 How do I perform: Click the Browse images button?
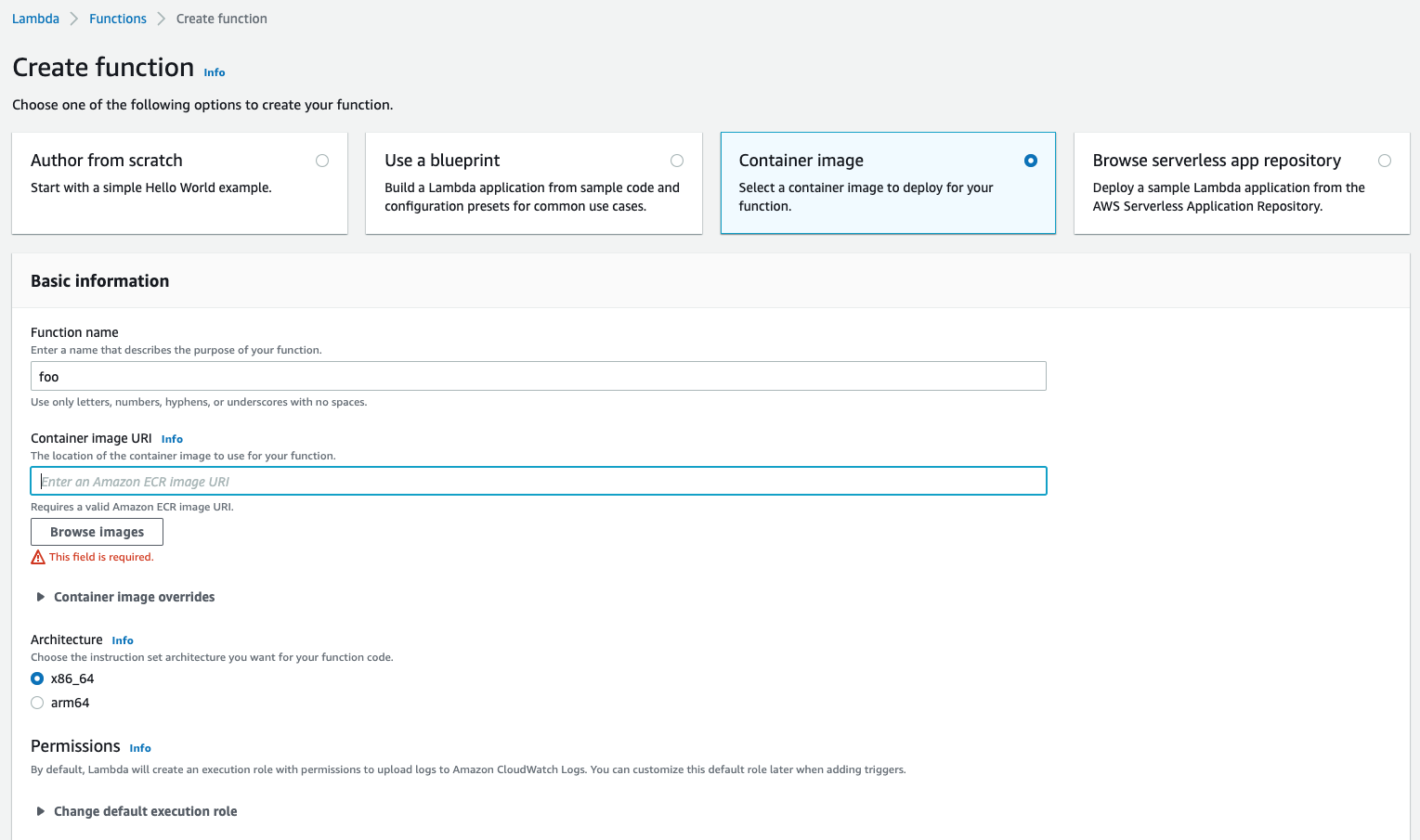pos(97,532)
